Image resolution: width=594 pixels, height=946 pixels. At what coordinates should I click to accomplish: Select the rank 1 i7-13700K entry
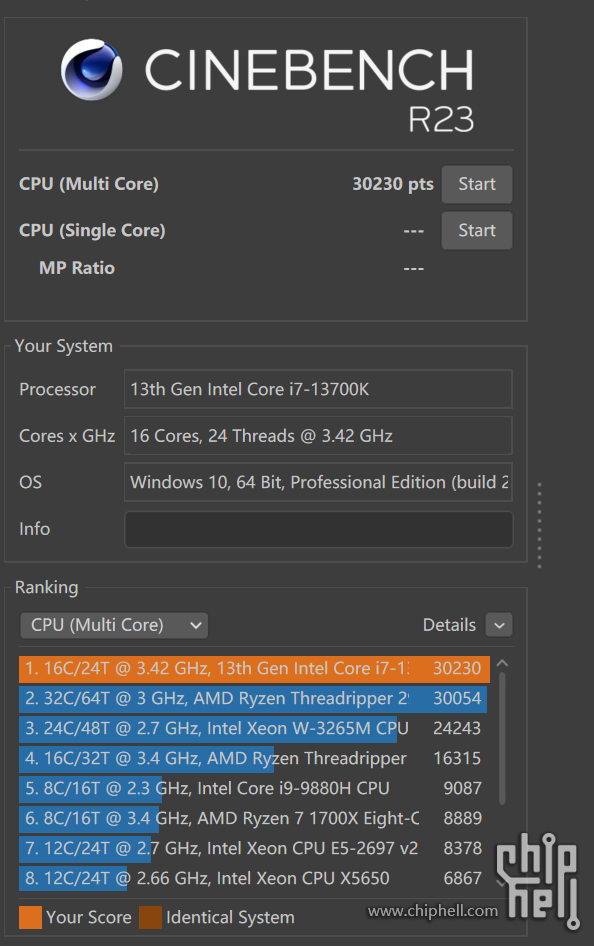[x=254, y=668]
